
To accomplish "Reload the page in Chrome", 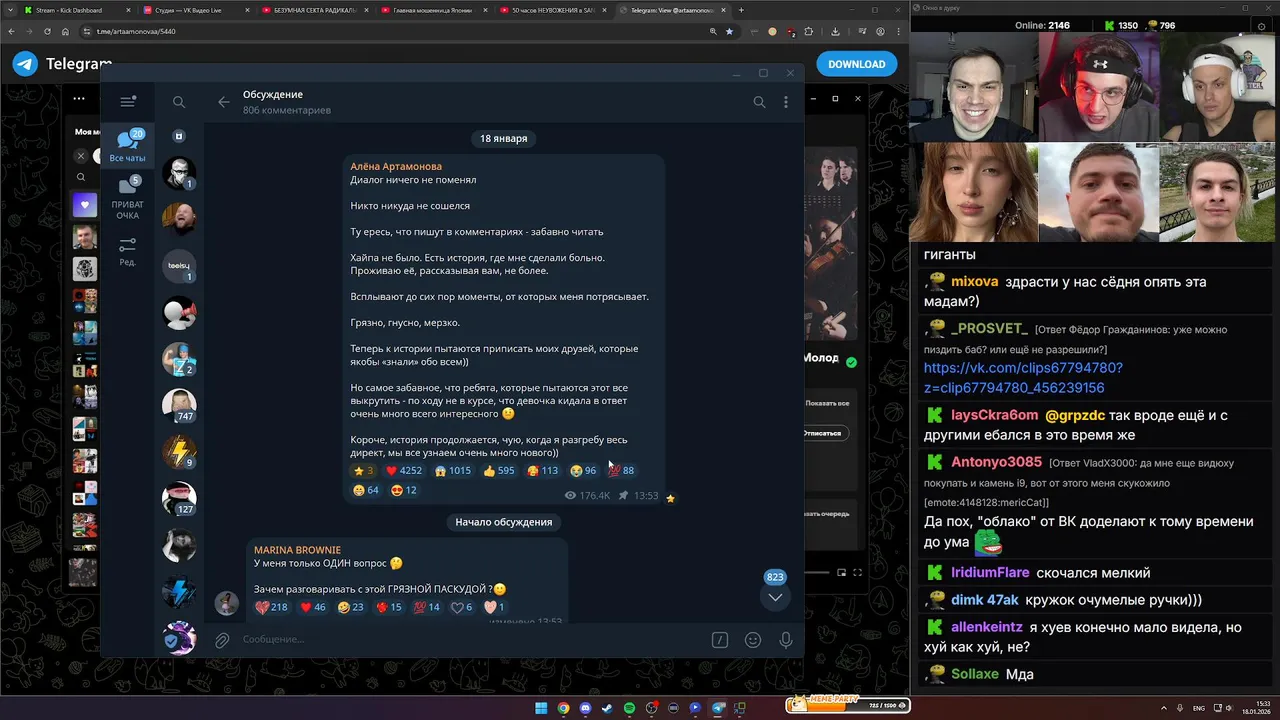I will [45, 31].
